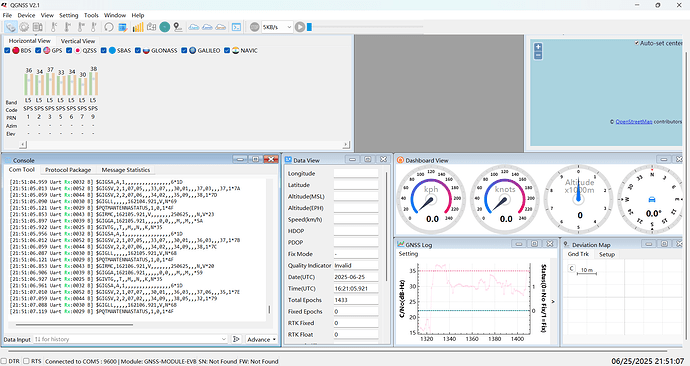Click the GNSS Log panel title icon
690x366 pixels.
400,244
